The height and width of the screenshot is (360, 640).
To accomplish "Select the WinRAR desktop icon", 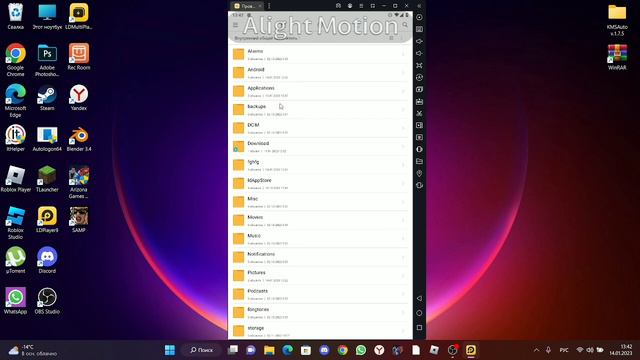I will coord(617,57).
